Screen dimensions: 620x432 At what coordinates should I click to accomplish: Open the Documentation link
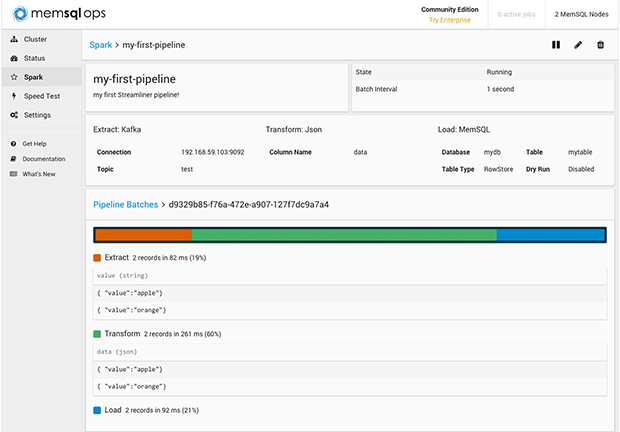pyautogui.click(x=44, y=159)
